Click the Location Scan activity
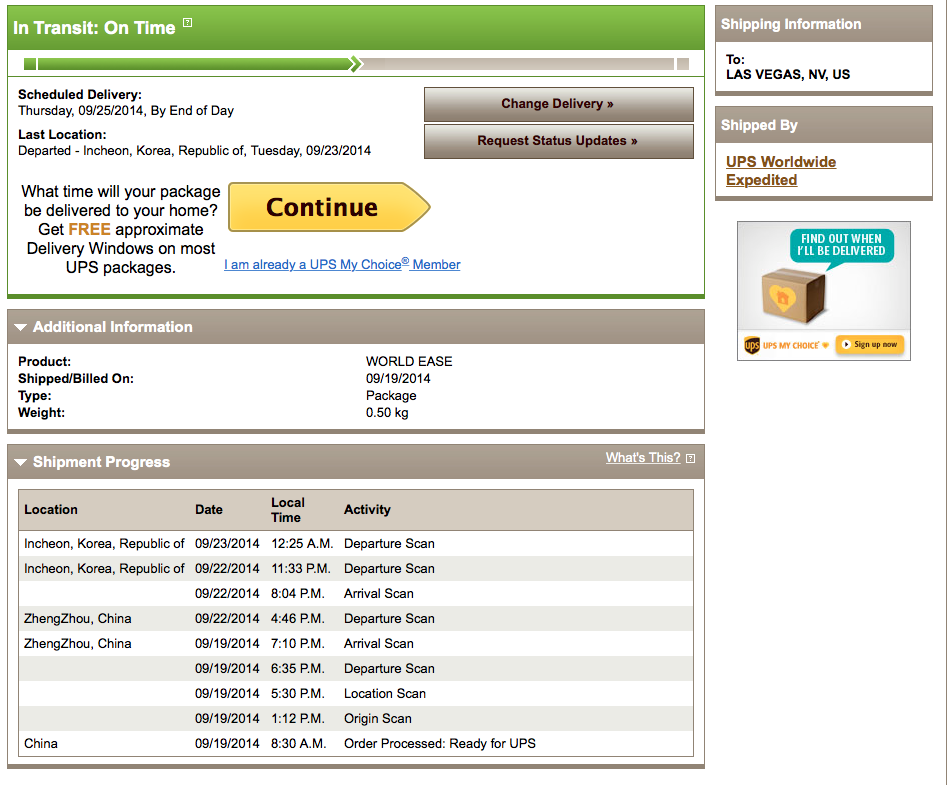Screen dimensions: 949x785 point(385,694)
